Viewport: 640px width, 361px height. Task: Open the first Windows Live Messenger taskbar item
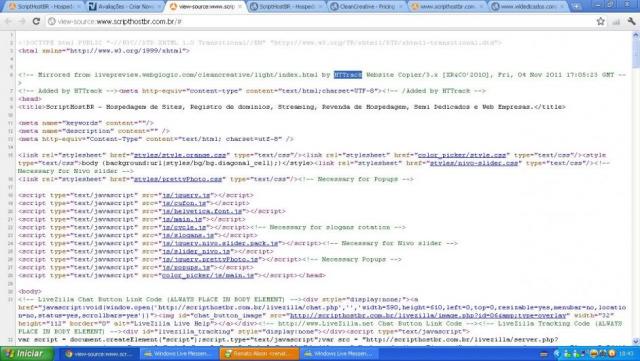180,354
